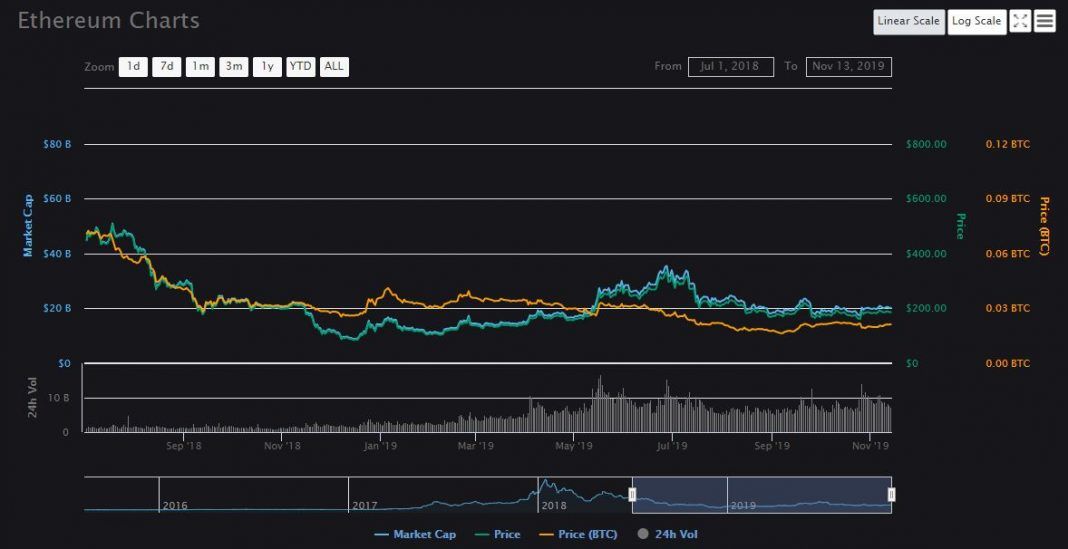
Task: Click the 0.09 BTC axis label
Action: (1008, 199)
